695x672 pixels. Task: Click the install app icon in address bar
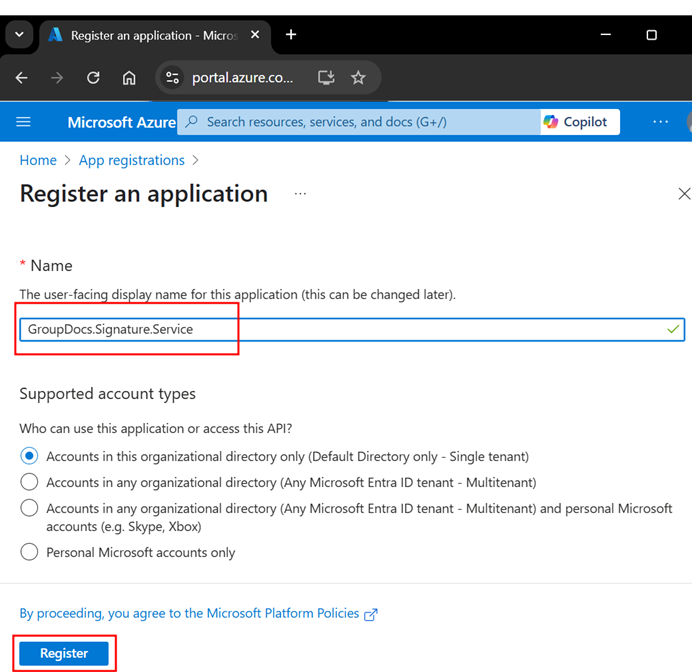pos(326,78)
